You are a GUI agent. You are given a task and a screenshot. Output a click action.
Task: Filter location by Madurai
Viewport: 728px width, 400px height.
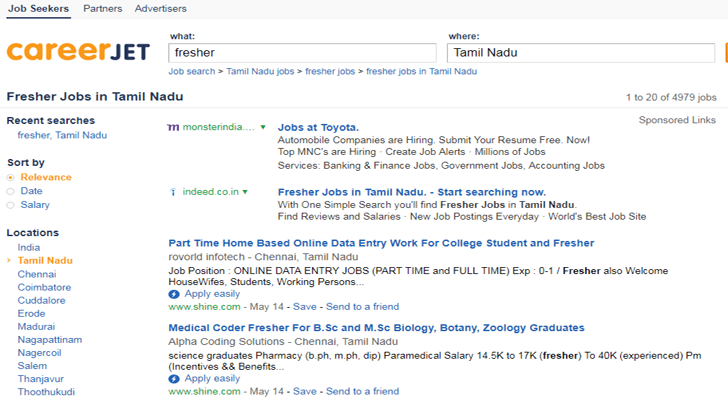pos(36,327)
